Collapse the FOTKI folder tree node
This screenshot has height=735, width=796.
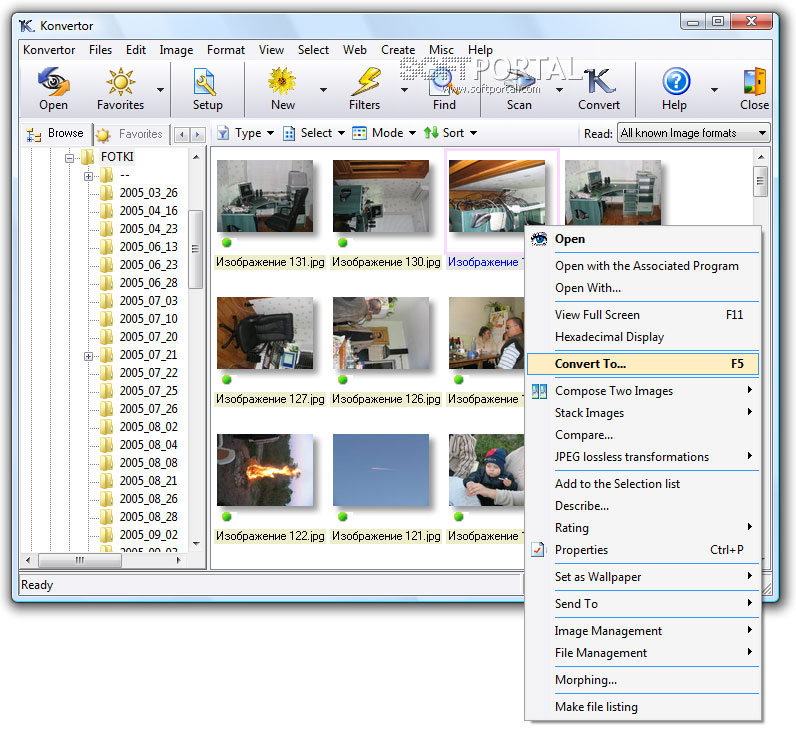pos(70,157)
